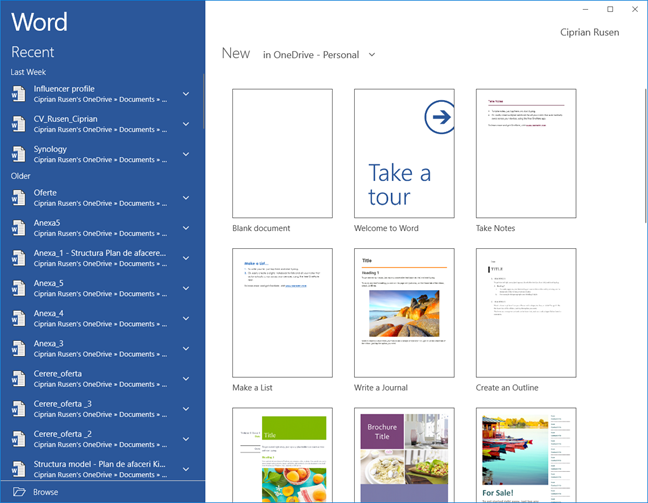Click the Browse button
The image size is (648, 503).
click(x=102, y=492)
